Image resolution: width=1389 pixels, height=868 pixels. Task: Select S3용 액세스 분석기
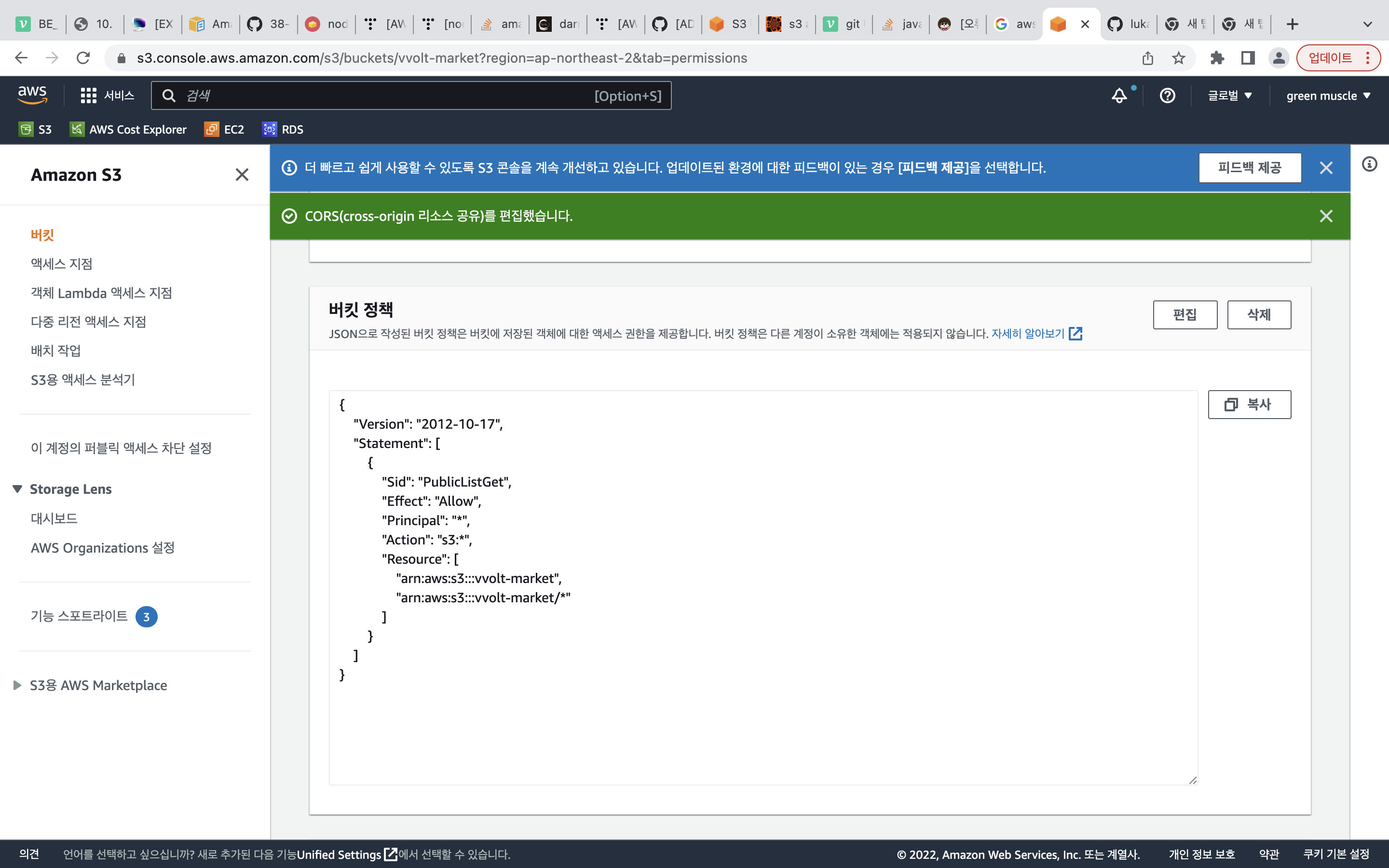click(x=82, y=380)
